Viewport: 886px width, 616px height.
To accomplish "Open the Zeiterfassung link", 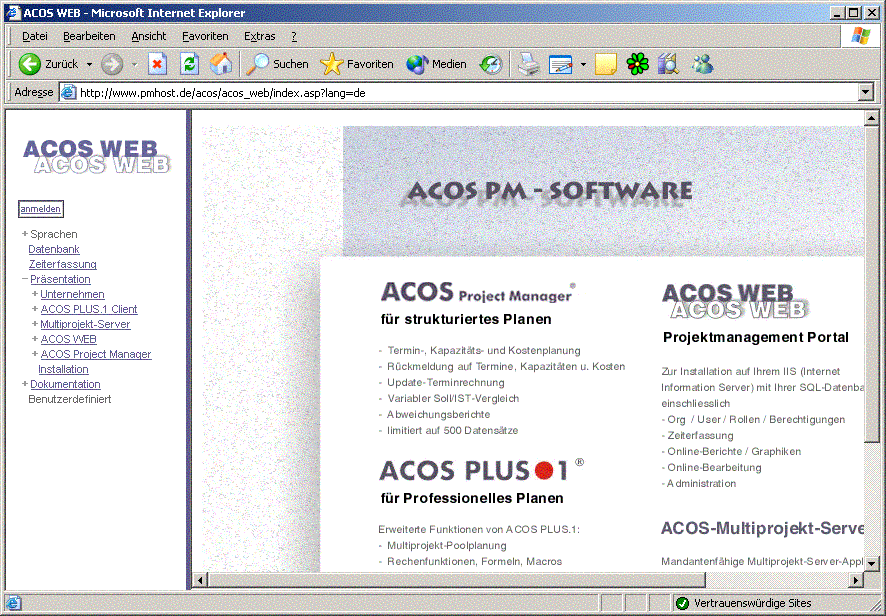I will coord(63,264).
